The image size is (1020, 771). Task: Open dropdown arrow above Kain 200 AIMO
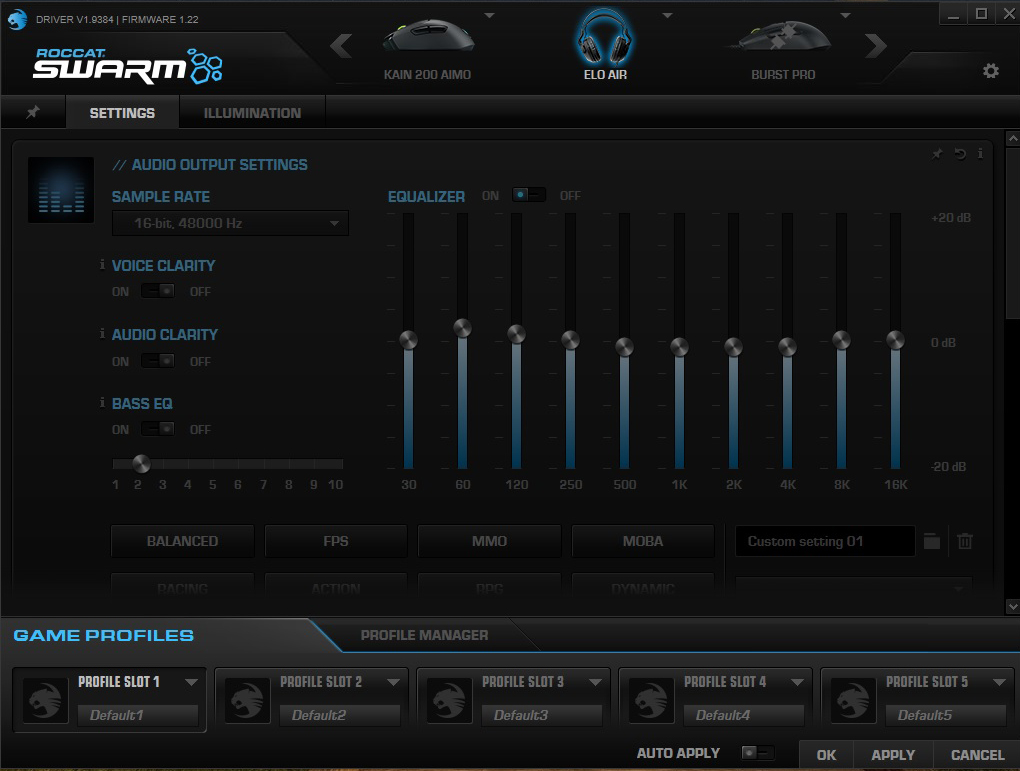490,15
